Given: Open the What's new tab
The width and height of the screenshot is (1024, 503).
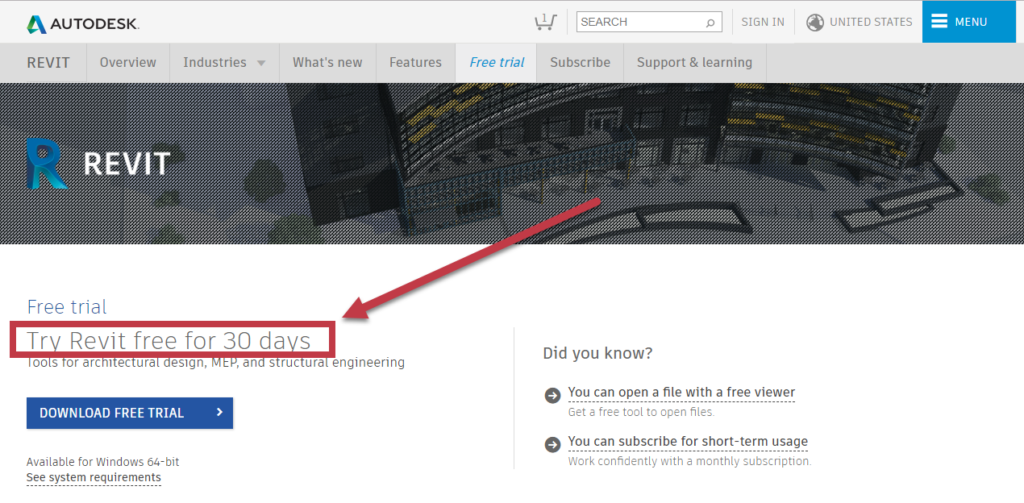Looking at the screenshot, I should click(x=327, y=63).
